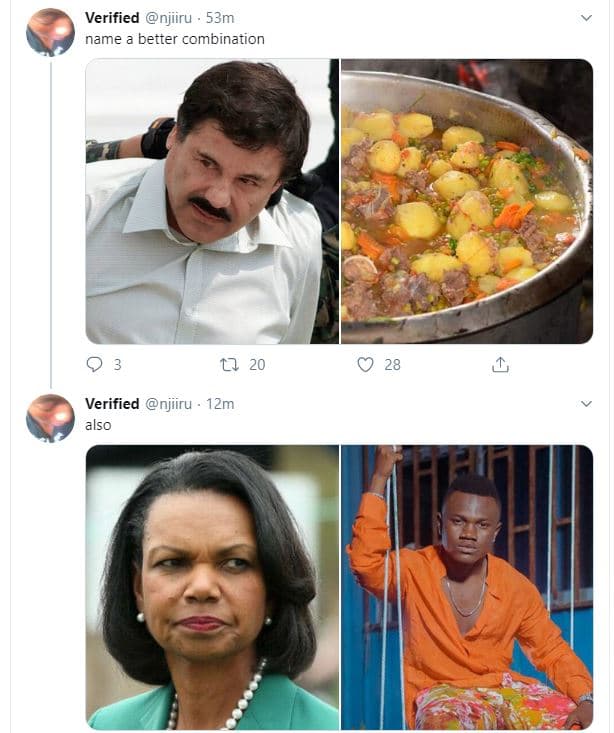Click the 12m timestamp
The image size is (614, 733).
click(x=220, y=404)
